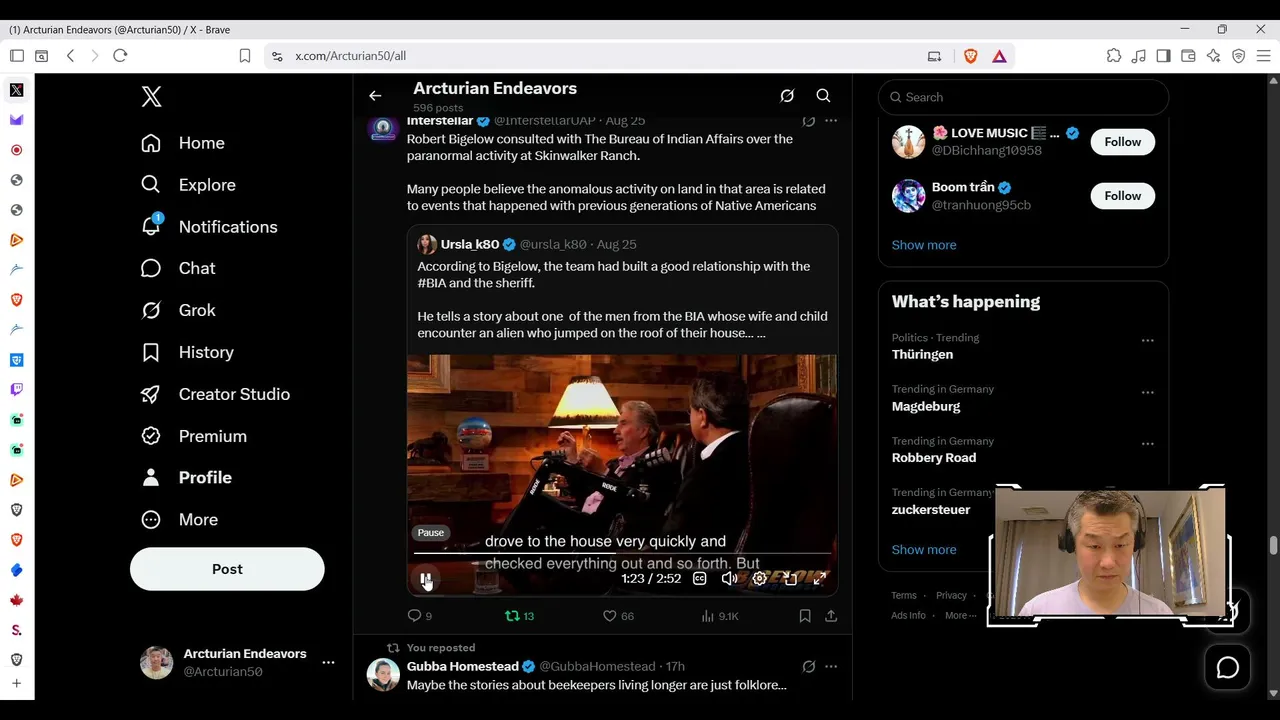This screenshot has height=720, width=1280.
Task: Open Brave Shields lion icon
Action: coord(970,56)
